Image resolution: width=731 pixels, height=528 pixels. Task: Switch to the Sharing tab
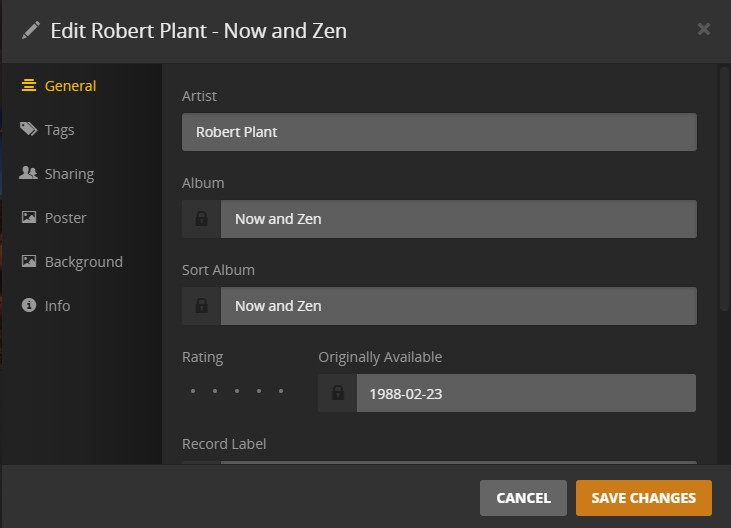pyautogui.click(x=69, y=174)
